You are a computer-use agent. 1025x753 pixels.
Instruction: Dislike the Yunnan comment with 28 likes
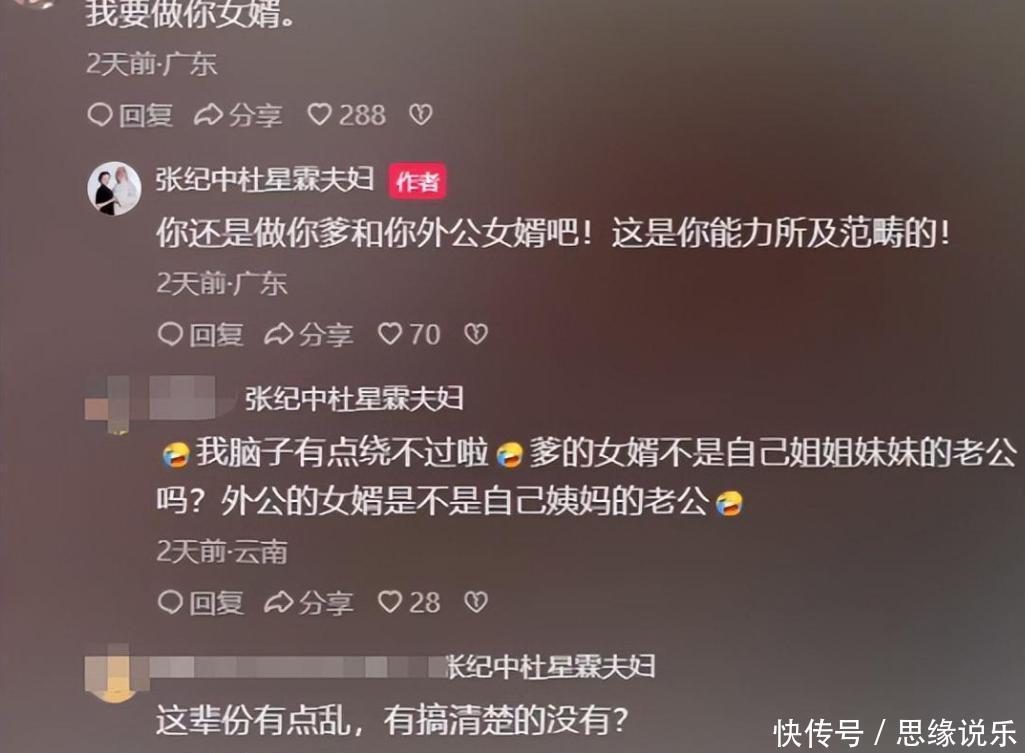click(476, 602)
